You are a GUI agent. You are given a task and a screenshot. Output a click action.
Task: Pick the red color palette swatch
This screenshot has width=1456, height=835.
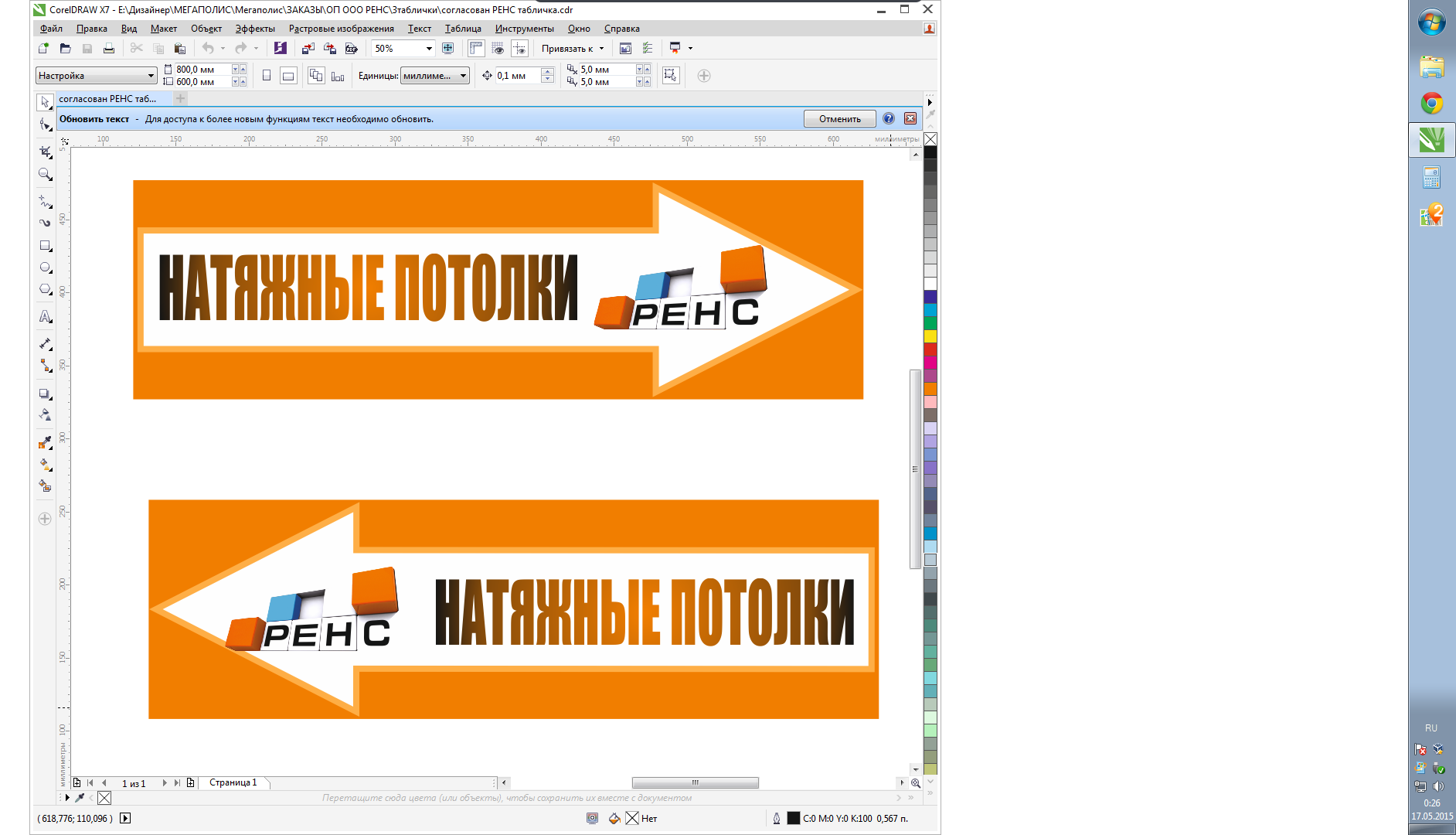click(930, 349)
